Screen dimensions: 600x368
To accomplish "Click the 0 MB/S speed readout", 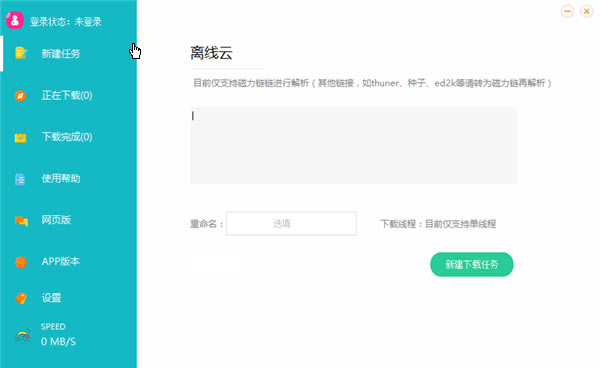I will (x=58, y=341).
